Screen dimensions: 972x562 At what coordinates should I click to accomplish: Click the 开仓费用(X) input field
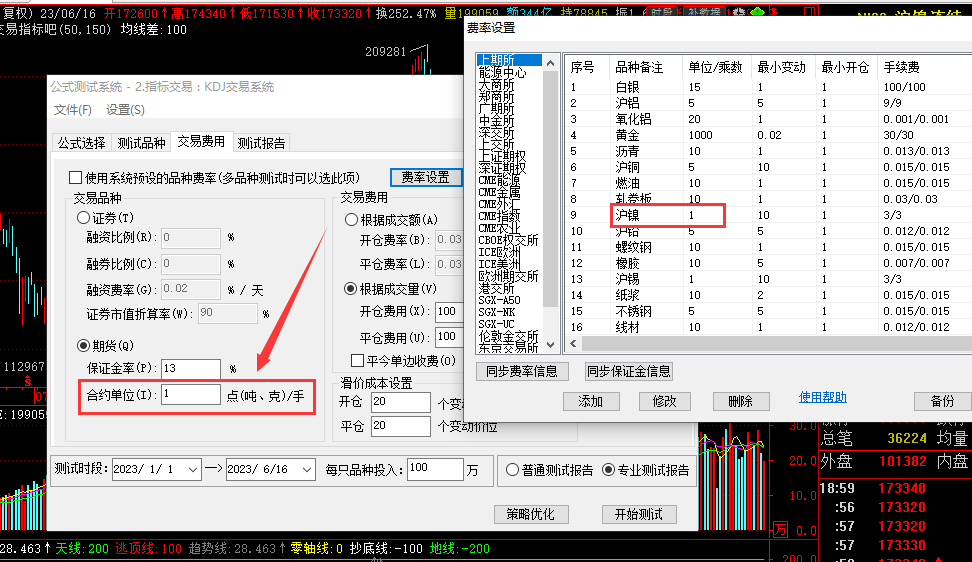tap(449, 311)
